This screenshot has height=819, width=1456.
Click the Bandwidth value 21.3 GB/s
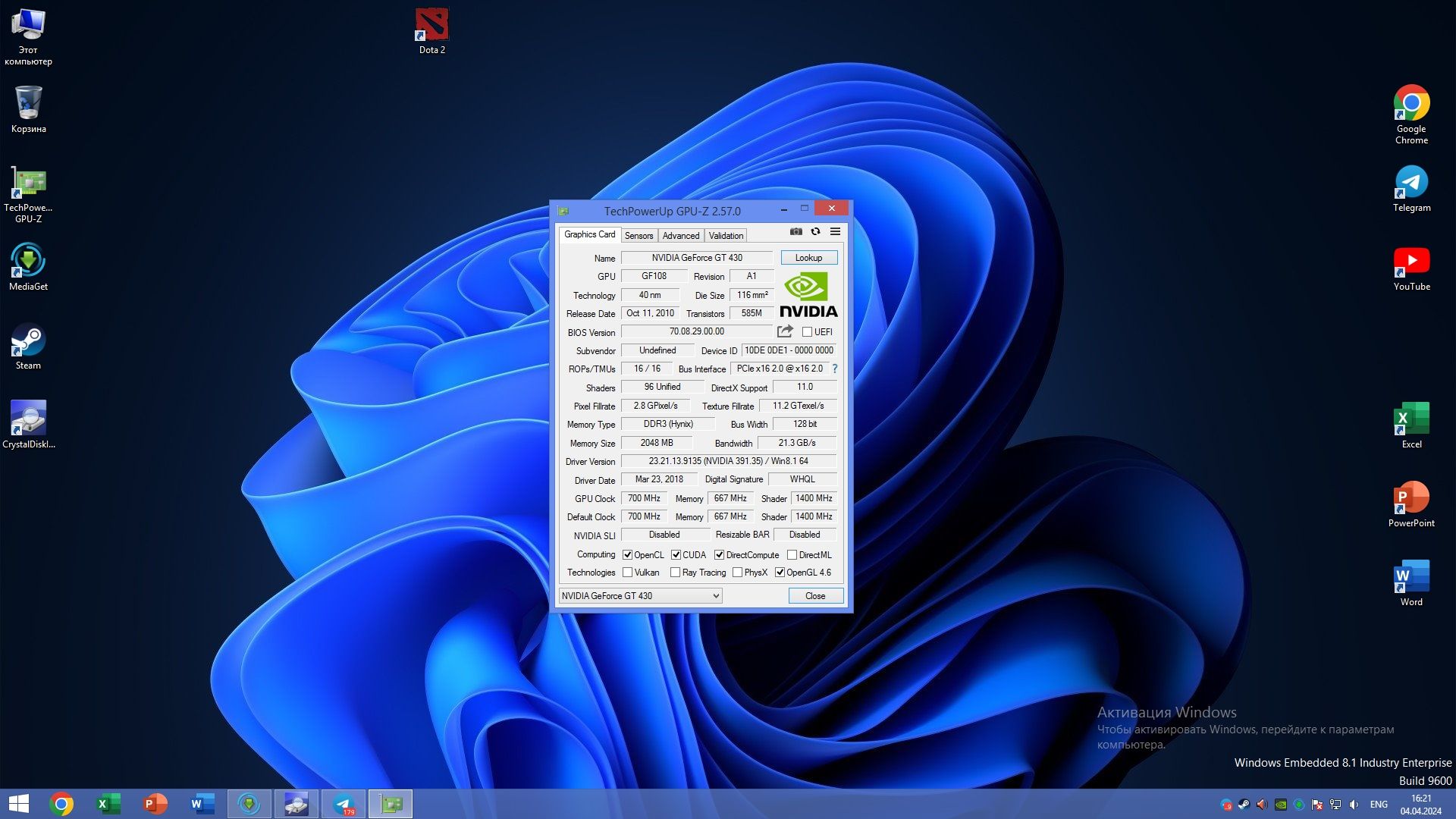pos(797,443)
